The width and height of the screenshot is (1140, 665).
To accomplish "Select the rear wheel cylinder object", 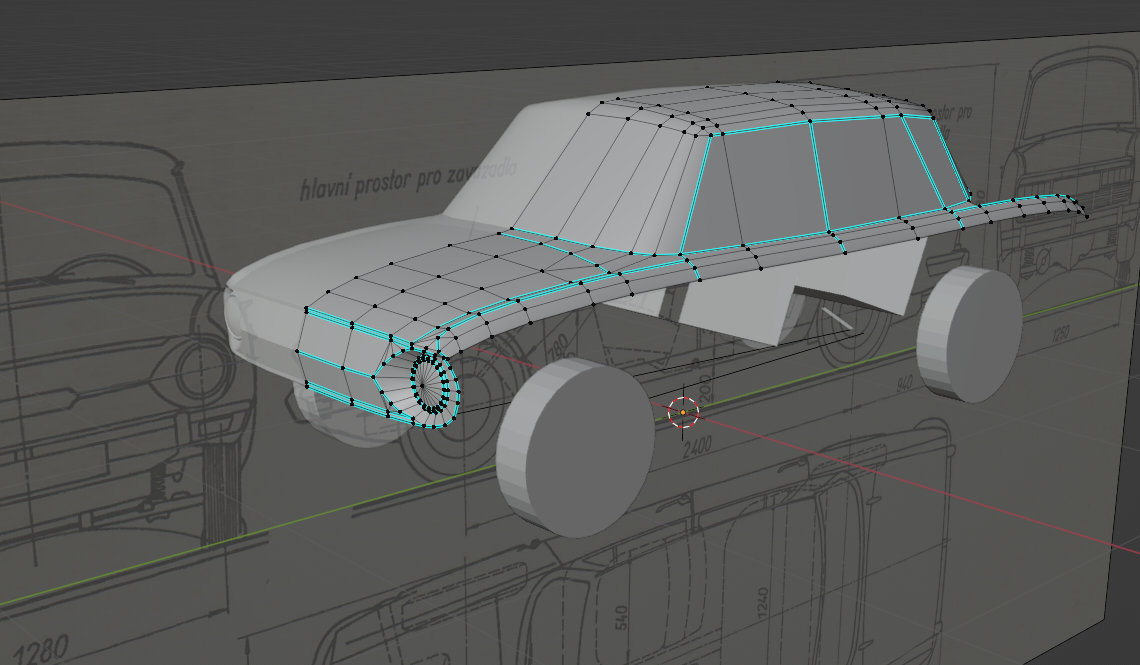I will click(x=970, y=334).
